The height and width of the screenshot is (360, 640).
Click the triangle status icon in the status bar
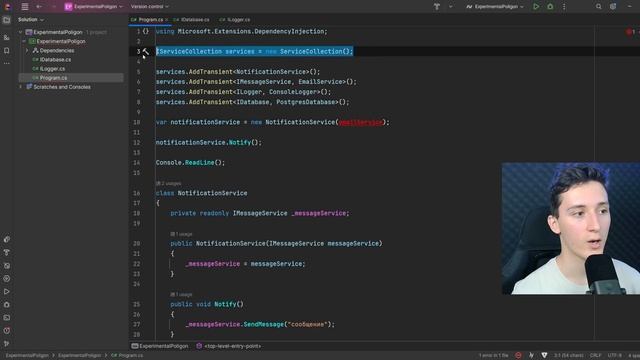tap(544, 356)
